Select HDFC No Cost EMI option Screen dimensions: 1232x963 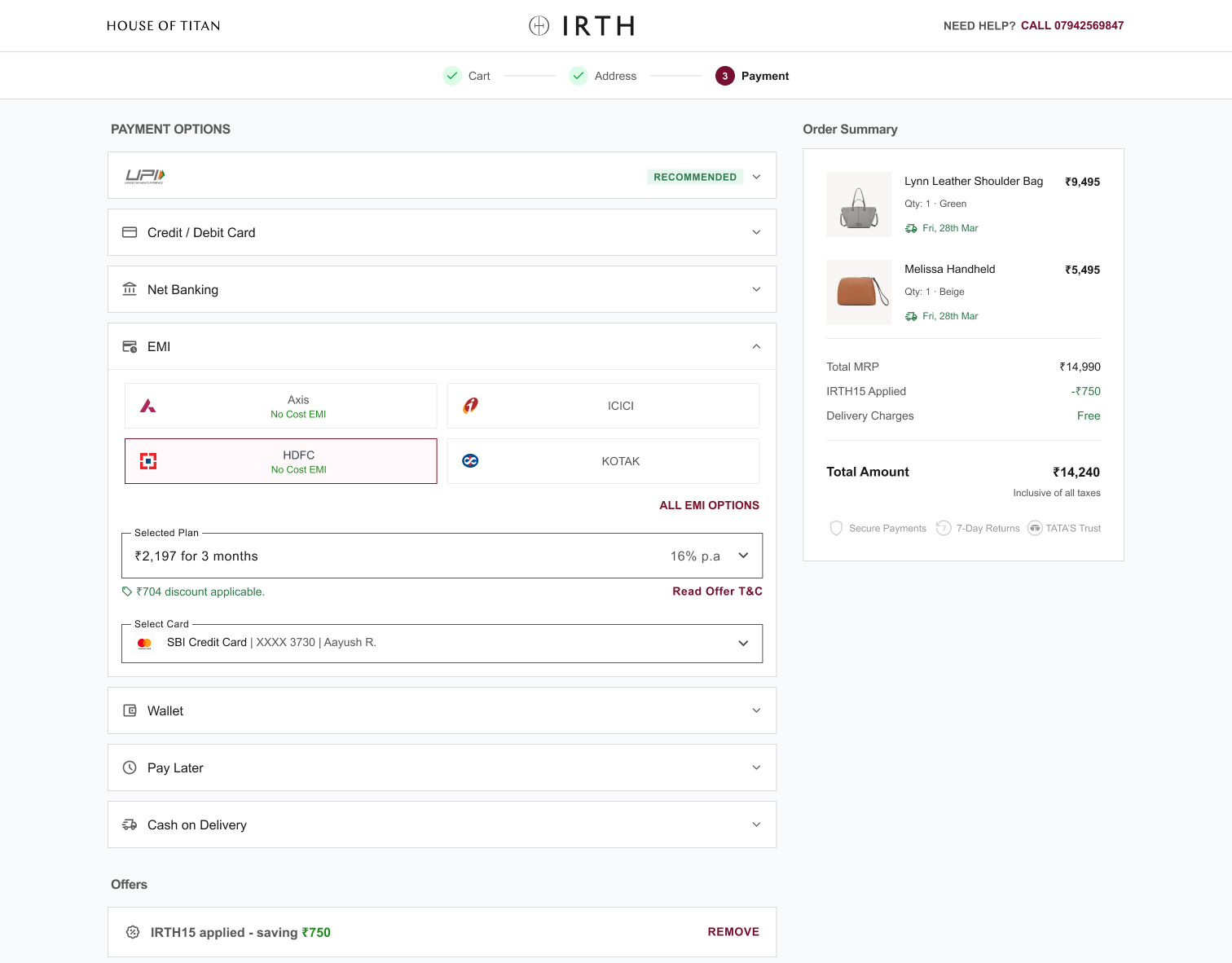pos(281,461)
